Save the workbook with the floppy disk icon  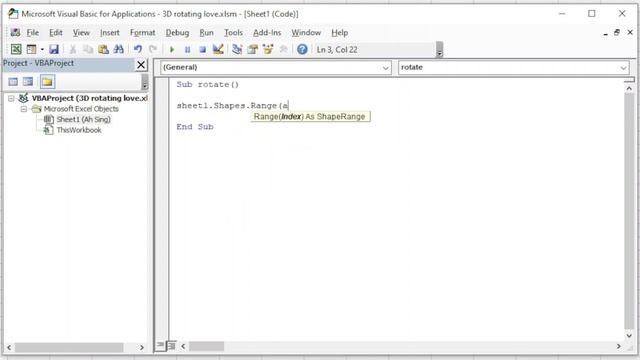point(54,49)
